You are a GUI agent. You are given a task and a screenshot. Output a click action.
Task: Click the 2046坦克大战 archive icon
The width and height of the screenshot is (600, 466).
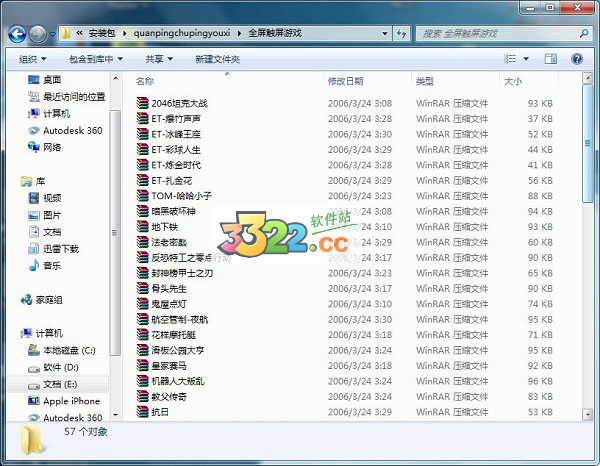point(142,103)
